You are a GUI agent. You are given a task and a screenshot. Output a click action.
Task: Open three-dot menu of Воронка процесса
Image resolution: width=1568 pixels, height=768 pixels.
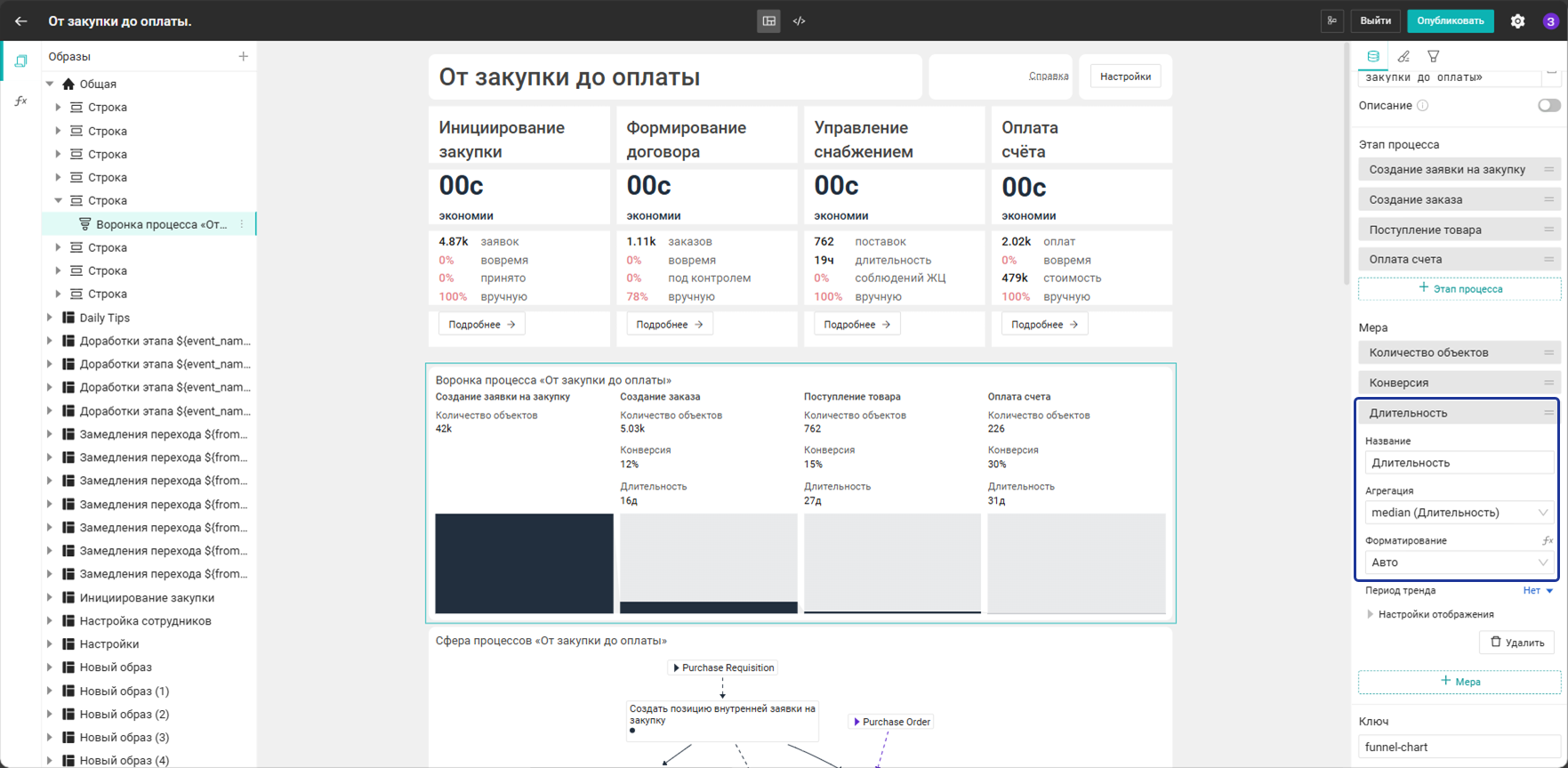(x=242, y=224)
